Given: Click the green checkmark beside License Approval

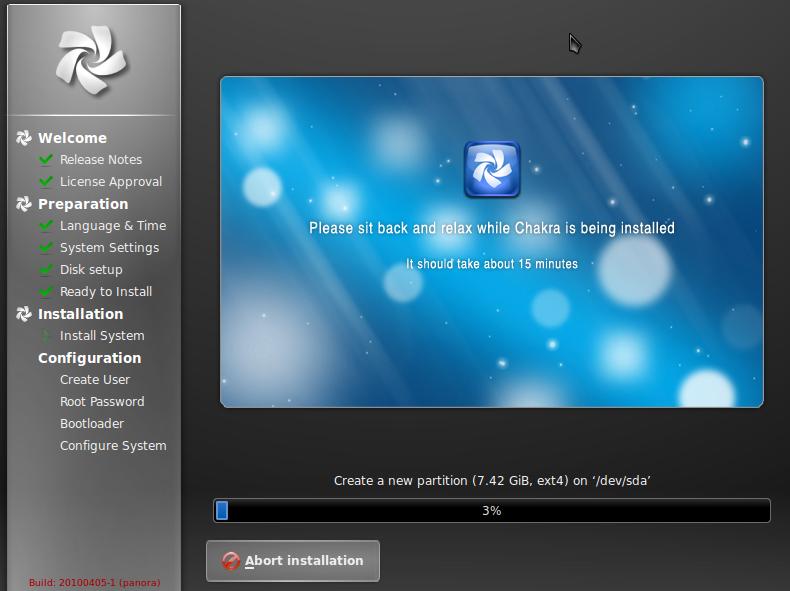Looking at the screenshot, I should 45,182.
